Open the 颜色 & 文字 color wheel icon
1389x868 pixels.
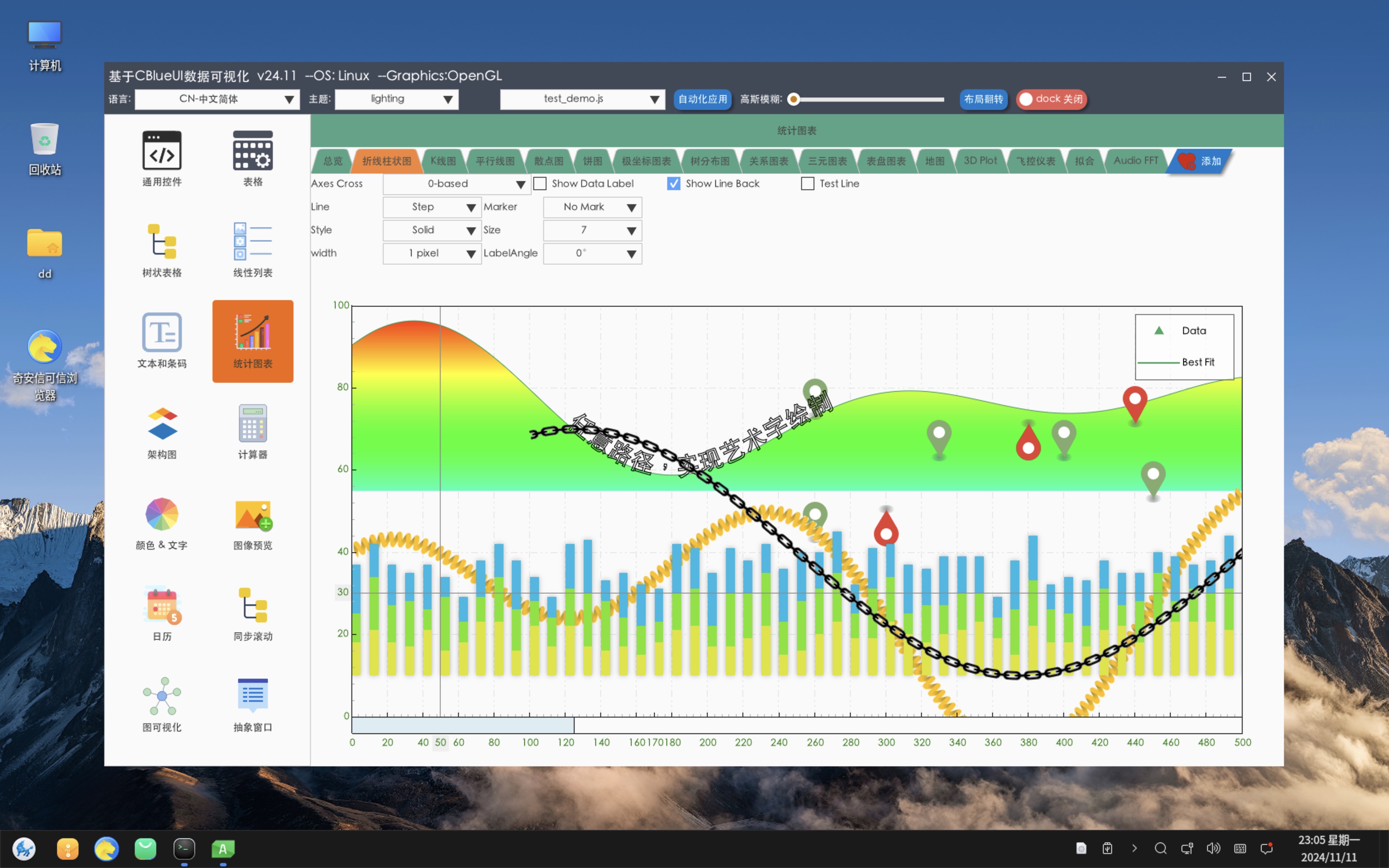162,523
